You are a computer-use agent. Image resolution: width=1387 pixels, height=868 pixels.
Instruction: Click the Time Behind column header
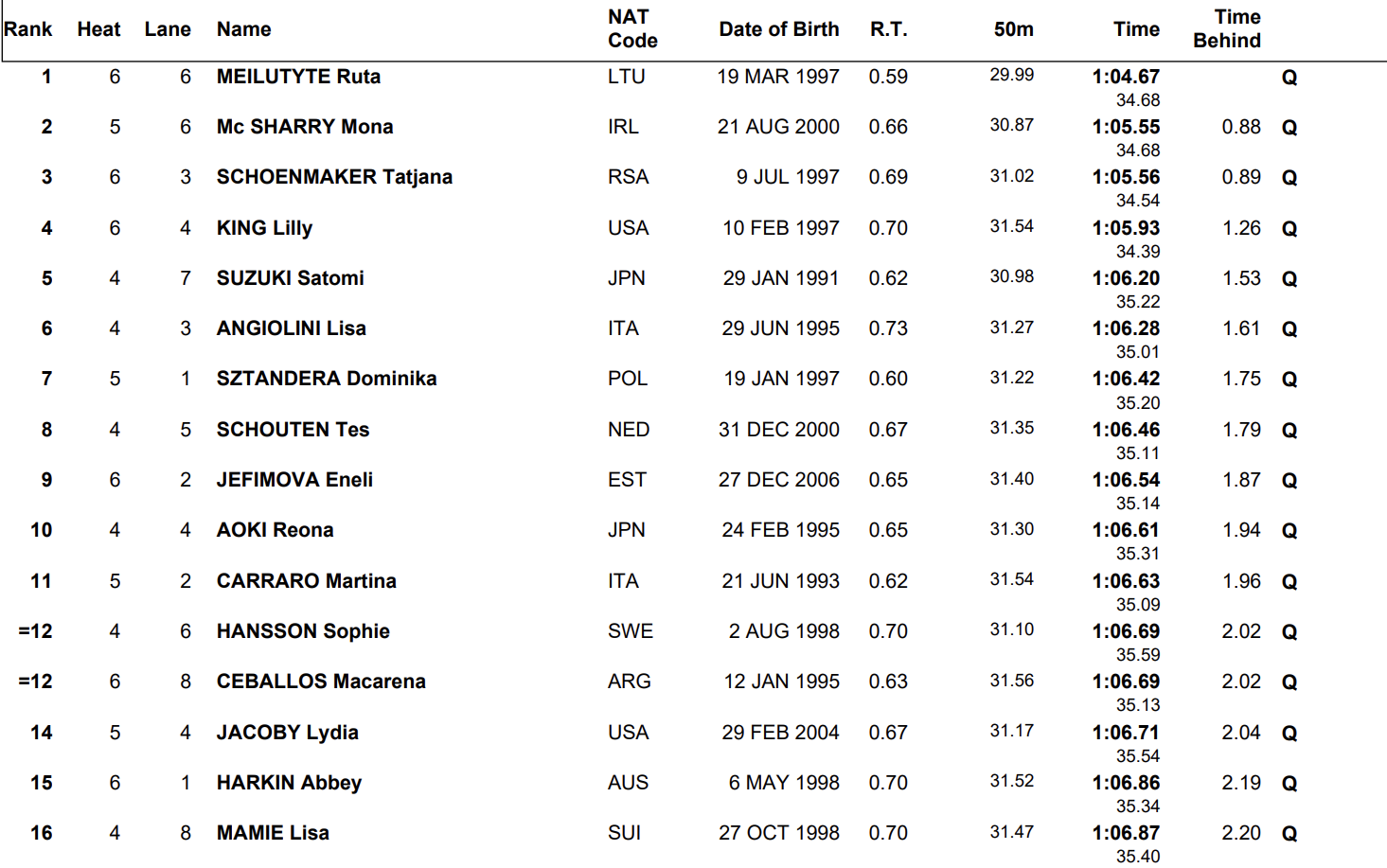[x=1227, y=28]
